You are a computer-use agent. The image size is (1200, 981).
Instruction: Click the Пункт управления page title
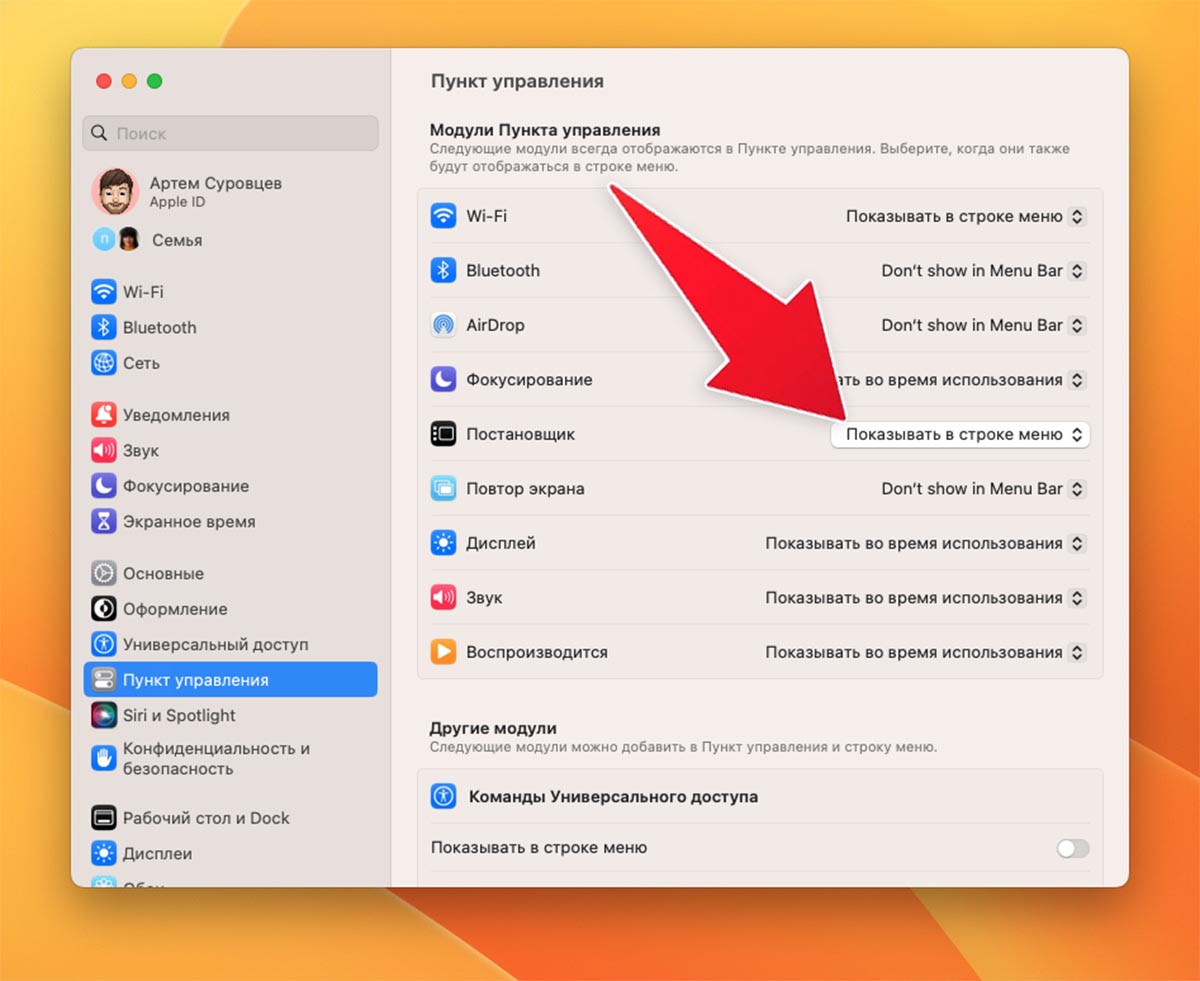click(x=517, y=81)
